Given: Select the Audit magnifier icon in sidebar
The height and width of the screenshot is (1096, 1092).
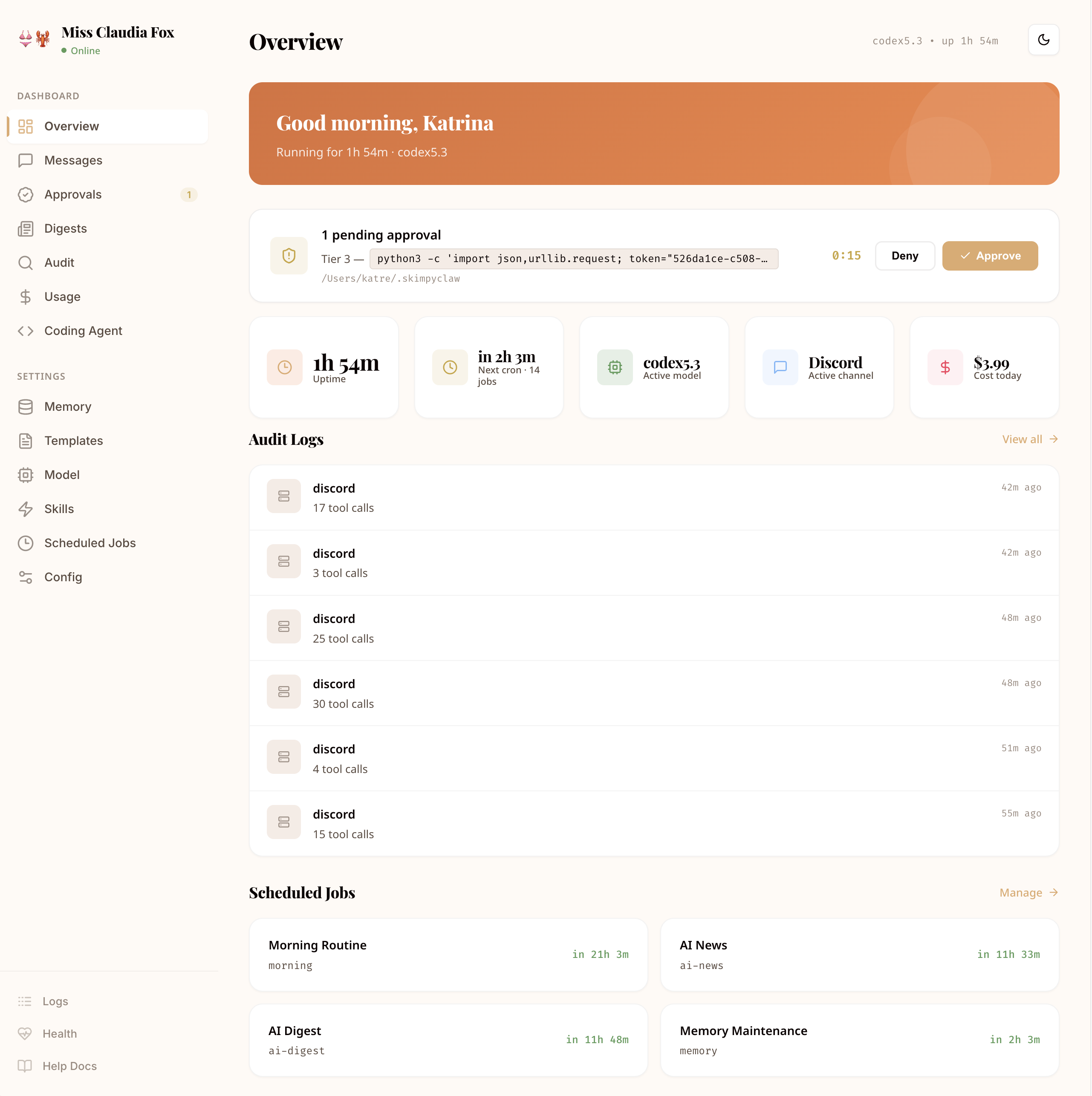Looking at the screenshot, I should pyautogui.click(x=26, y=262).
